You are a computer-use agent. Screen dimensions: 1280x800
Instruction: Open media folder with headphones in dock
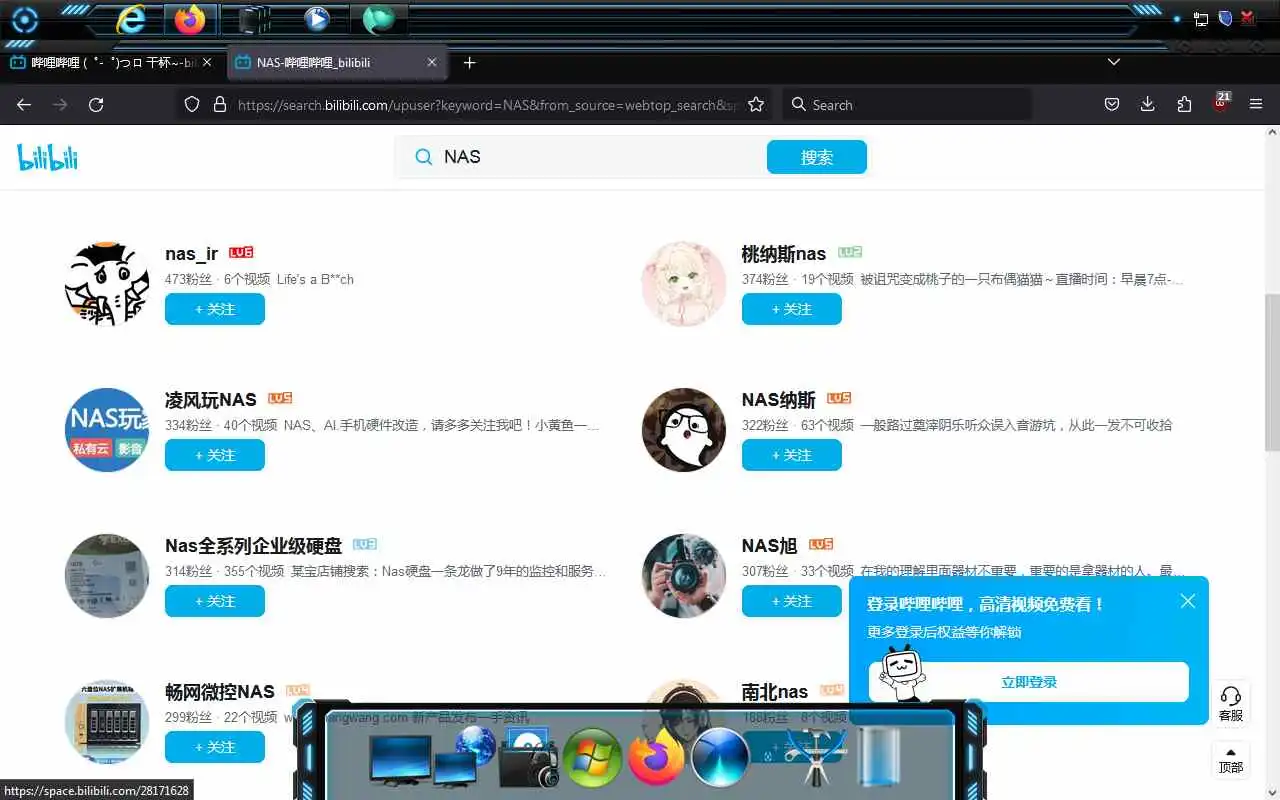(528, 758)
